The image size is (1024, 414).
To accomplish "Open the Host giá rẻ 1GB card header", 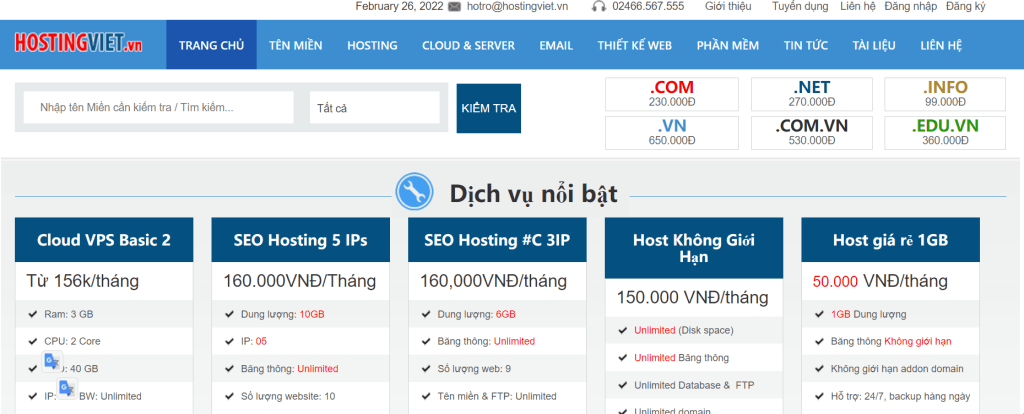I will [x=890, y=240].
